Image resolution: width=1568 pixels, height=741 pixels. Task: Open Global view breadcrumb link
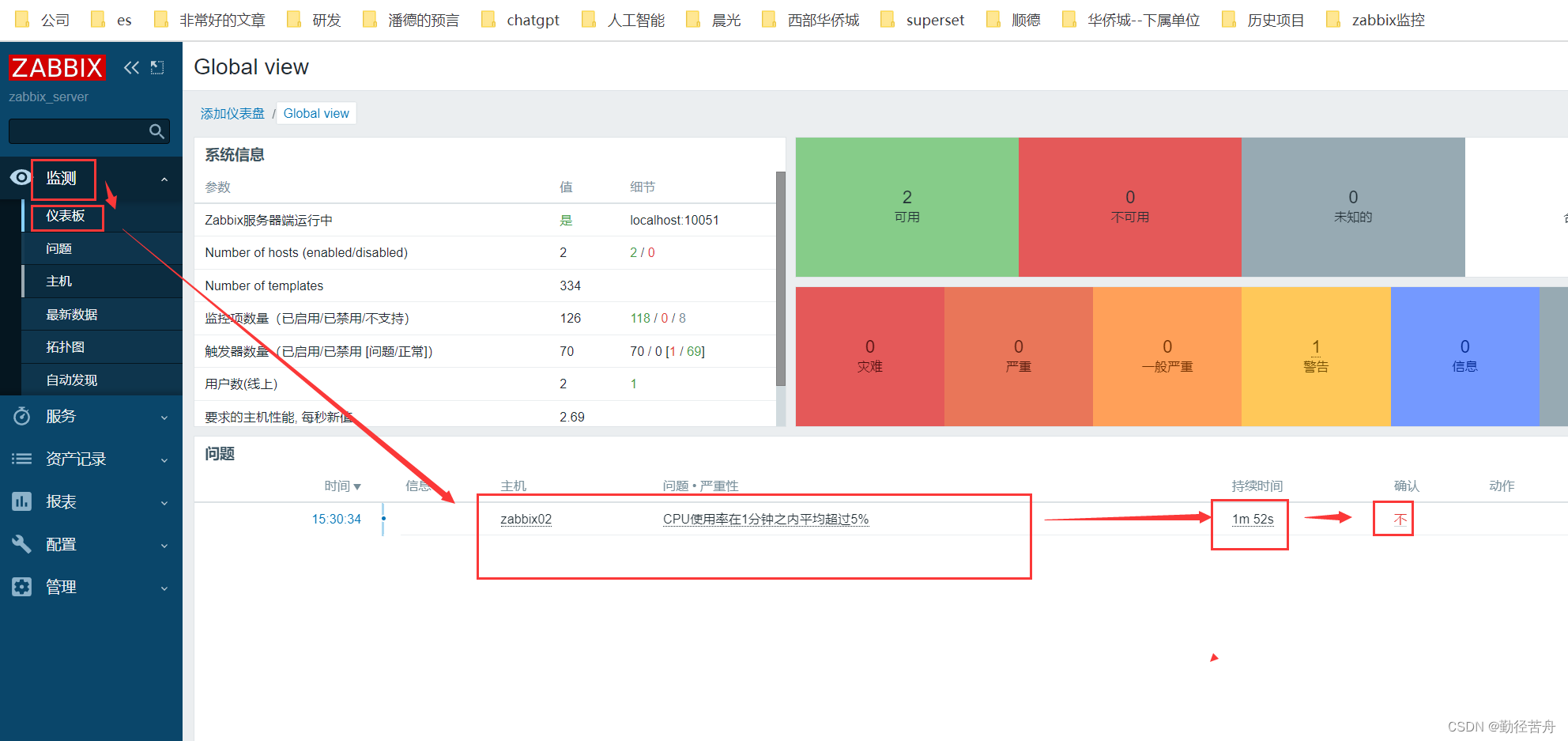coord(316,113)
